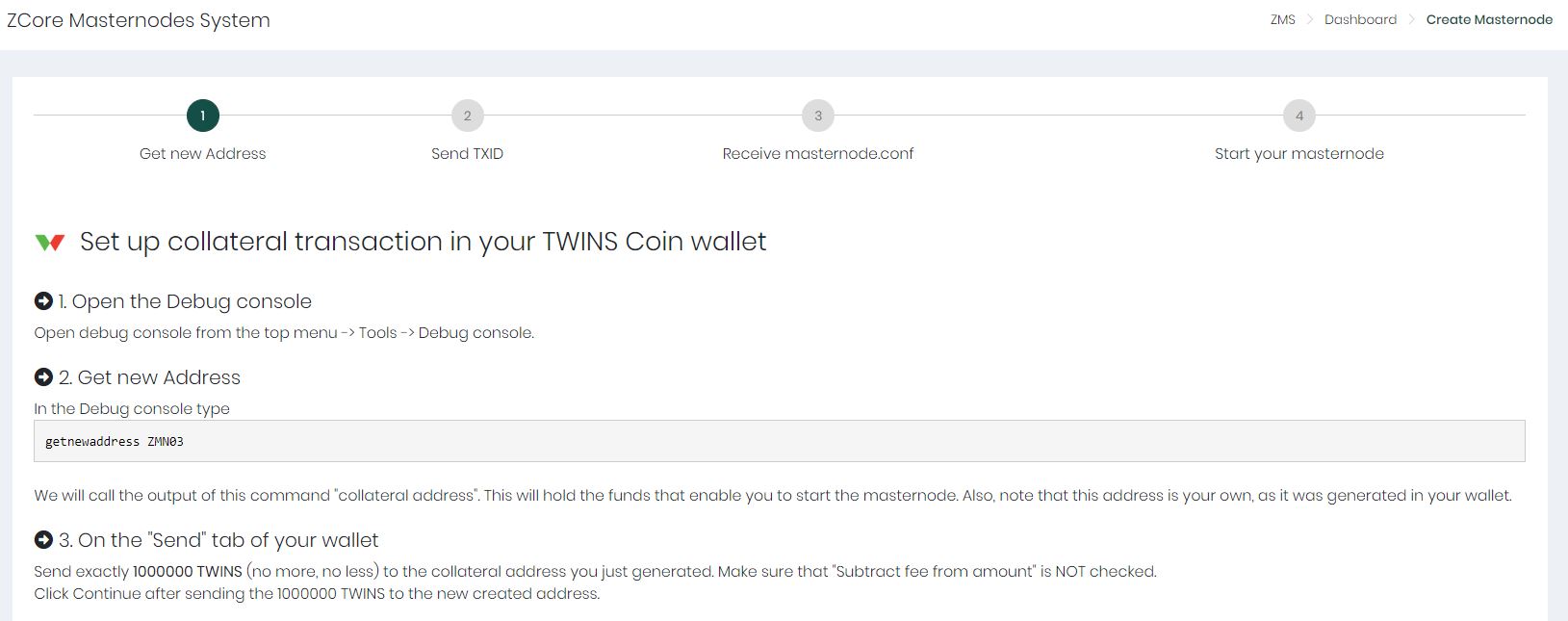Screen dimensions: 1568x621
Task: Switch to Start your masternode step
Action: 1299,153
